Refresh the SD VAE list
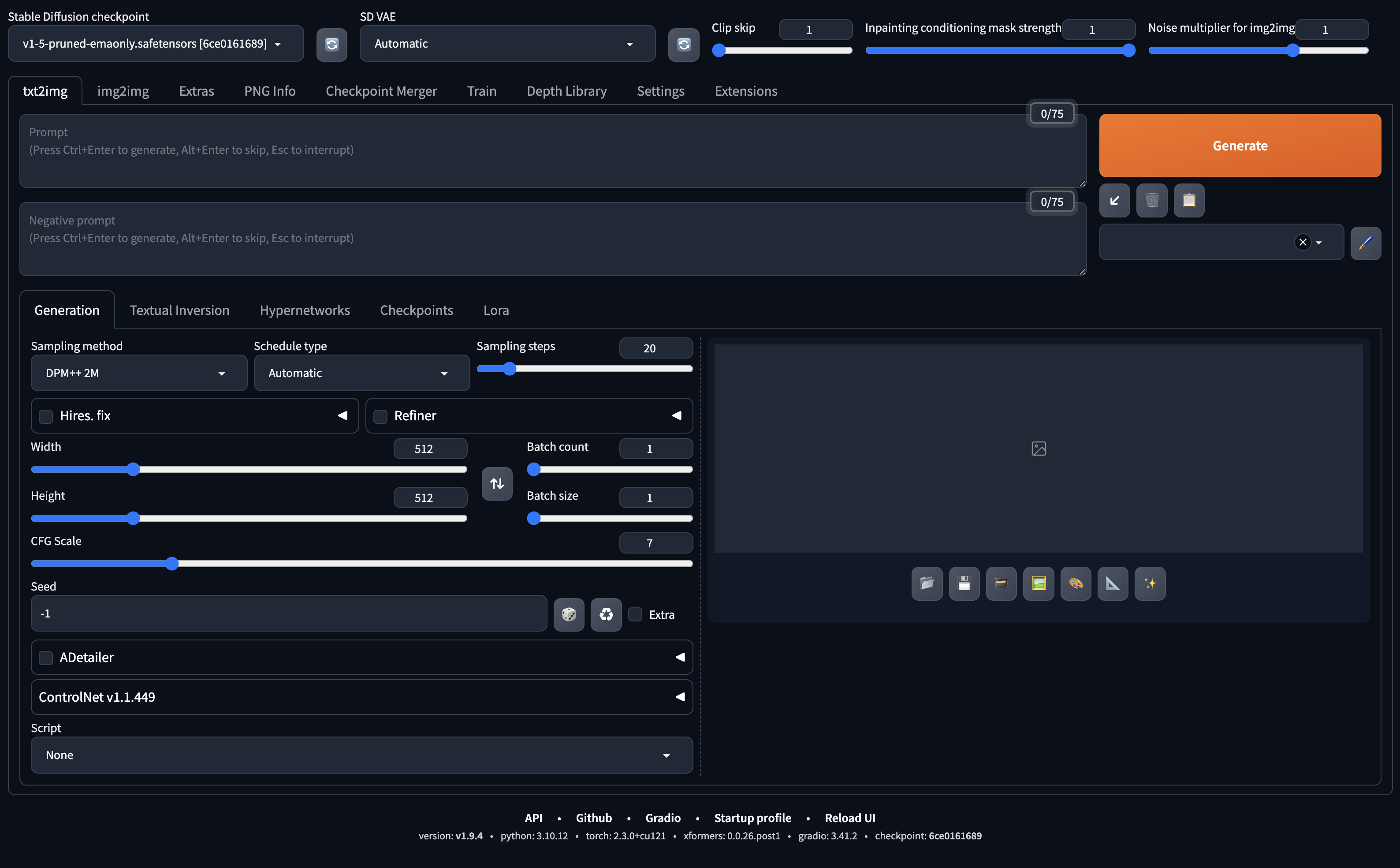The width and height of the screenshot is (1400, 868). pos(683,44)
